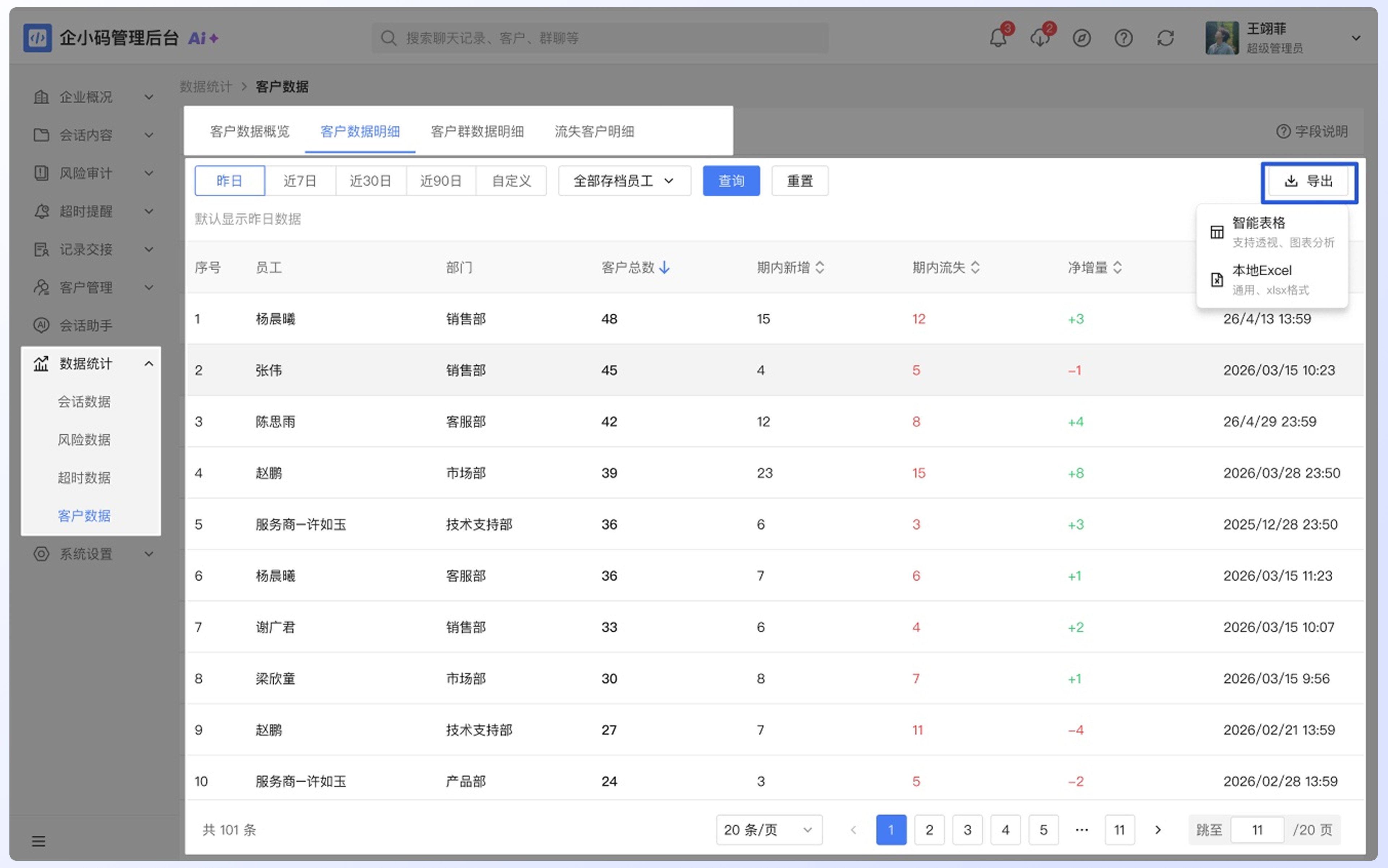Click the 企业概况 building icon
Screen dimensions: 1388x868
pos(41,97)
